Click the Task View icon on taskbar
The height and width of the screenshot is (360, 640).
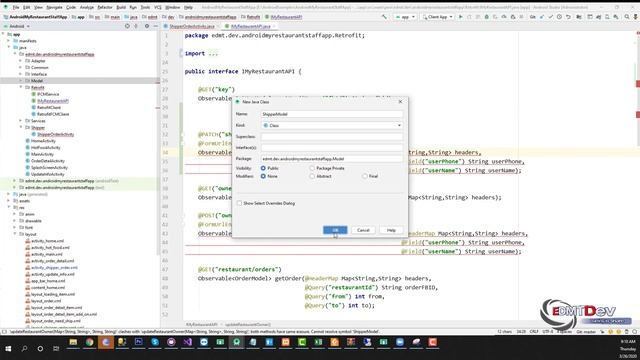click(x=56, y=349)
